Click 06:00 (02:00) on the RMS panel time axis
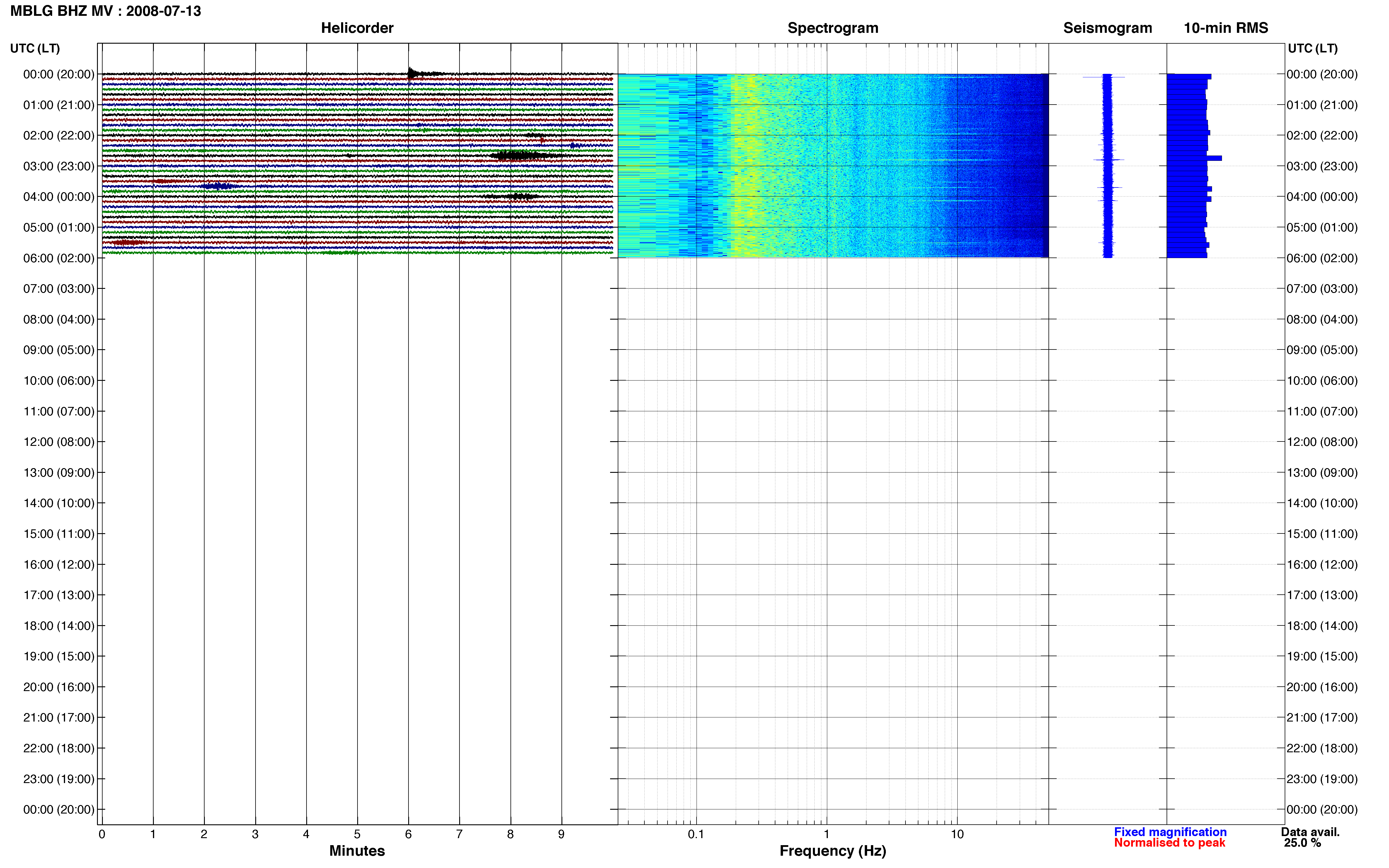The image size is (1389, 868). point(1322,258)
